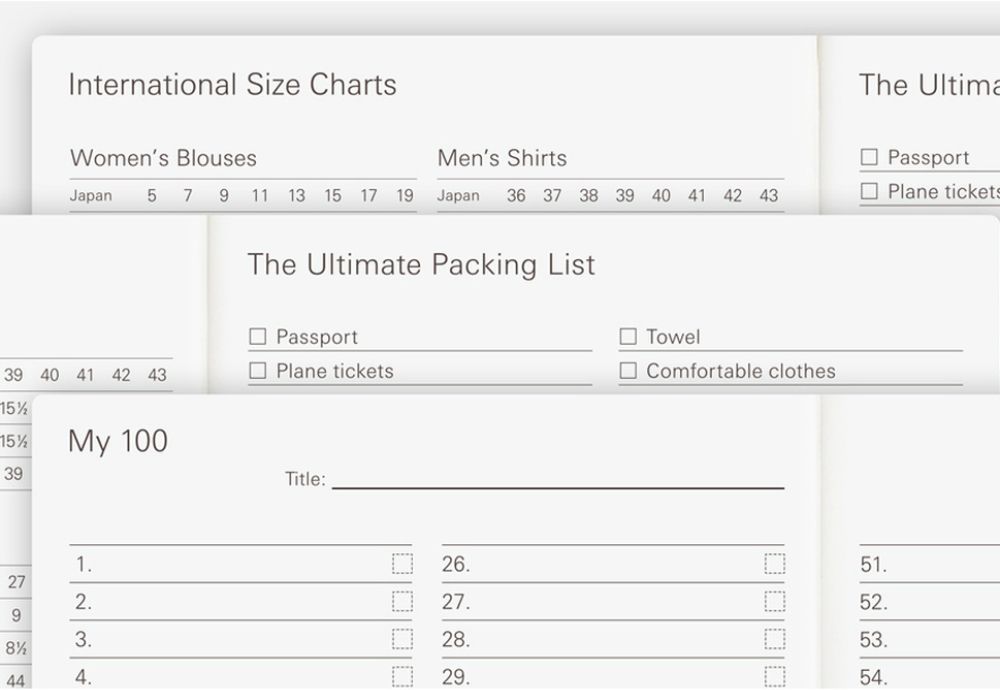Mark the dashed checkbox for item 2.
Viewport: 1000px width, 690px height.
tap(402, 601)
